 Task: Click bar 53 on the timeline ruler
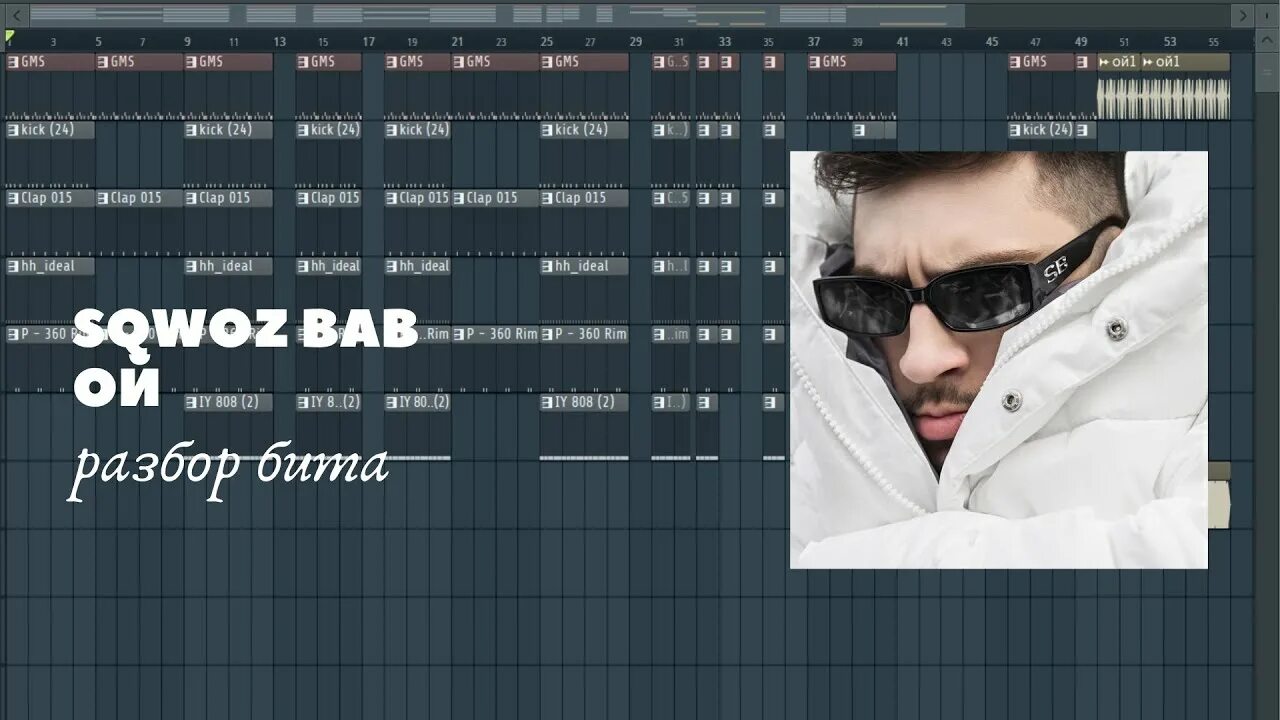click(x=1170, y=41)
